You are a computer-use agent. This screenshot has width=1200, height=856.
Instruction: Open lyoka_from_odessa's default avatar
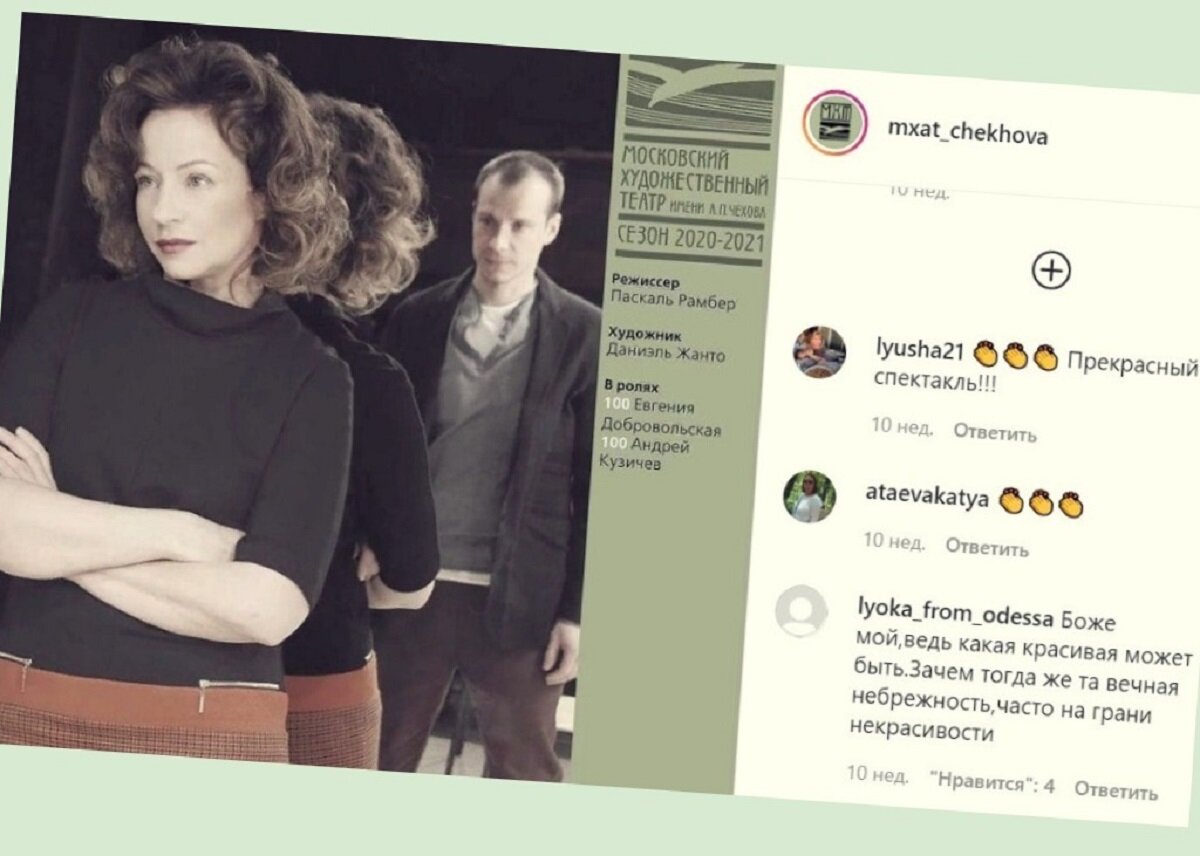pos(802,611)
